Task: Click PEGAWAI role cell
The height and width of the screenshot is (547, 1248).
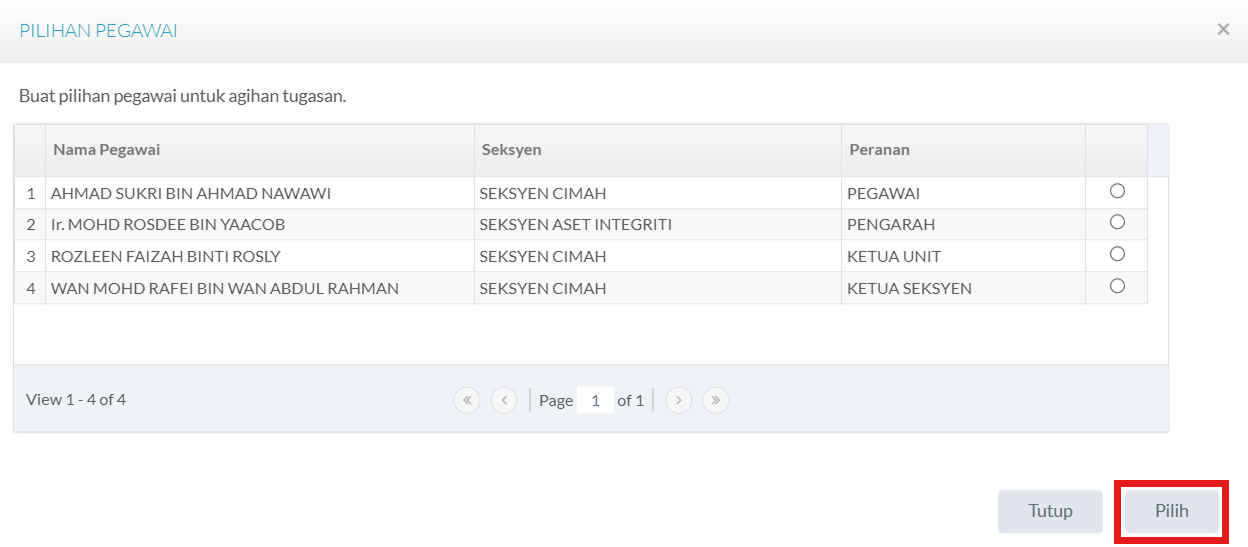Action: 963,193
